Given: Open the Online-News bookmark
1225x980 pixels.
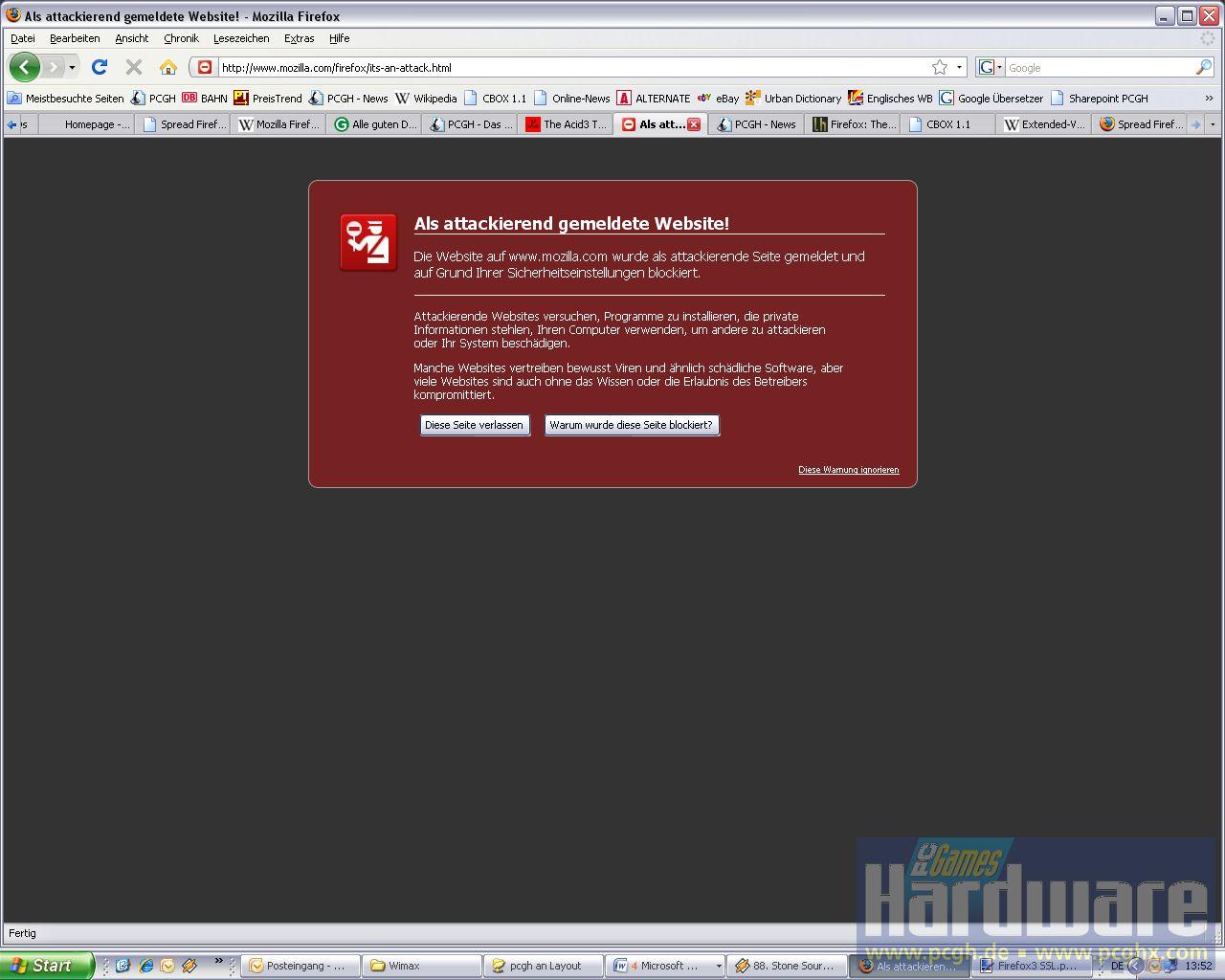Looking at the screenshot, I should coord(572,98).
